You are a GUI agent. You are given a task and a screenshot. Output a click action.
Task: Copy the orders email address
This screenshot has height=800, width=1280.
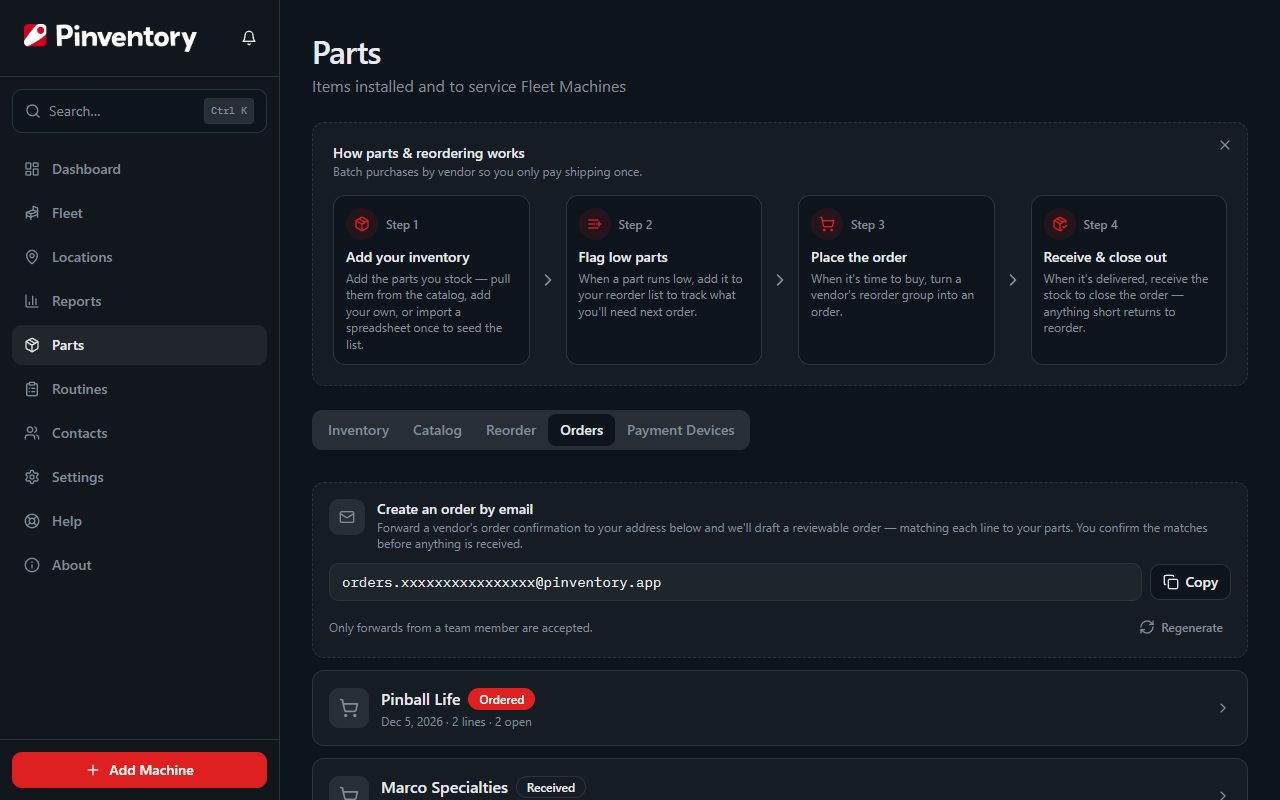click(1190, 582)
